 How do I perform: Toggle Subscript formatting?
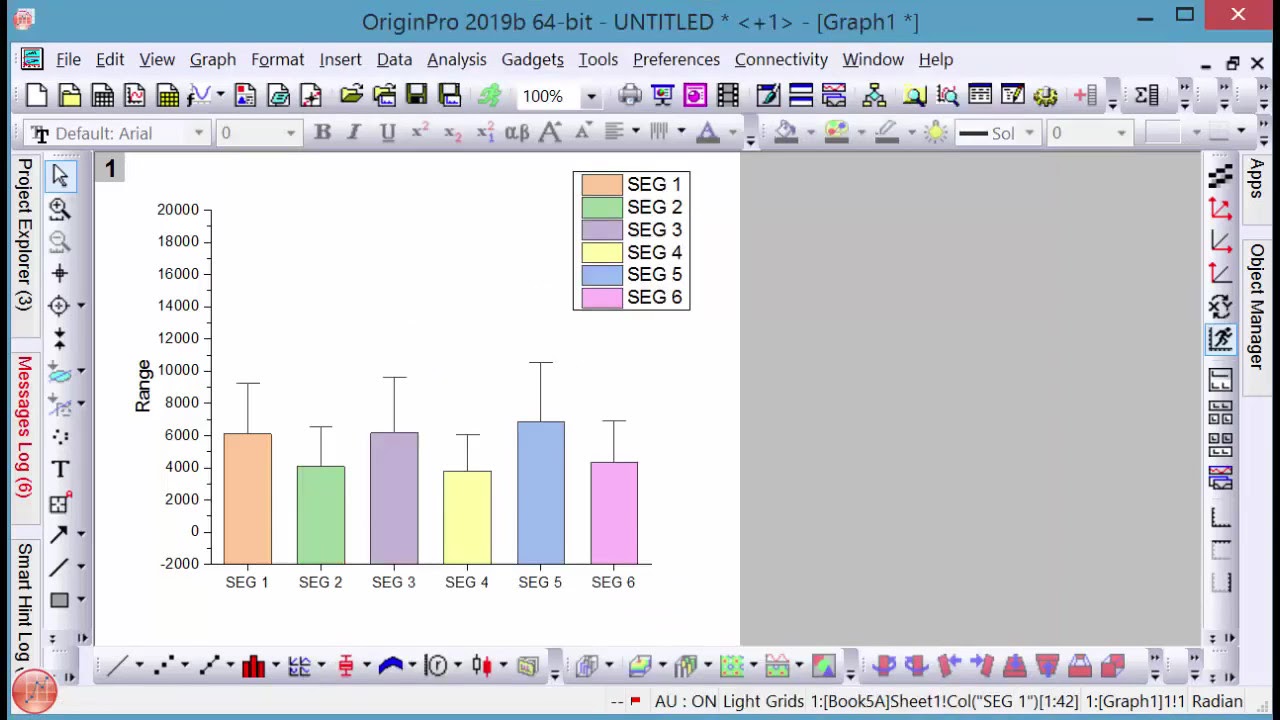coord(452,133)
